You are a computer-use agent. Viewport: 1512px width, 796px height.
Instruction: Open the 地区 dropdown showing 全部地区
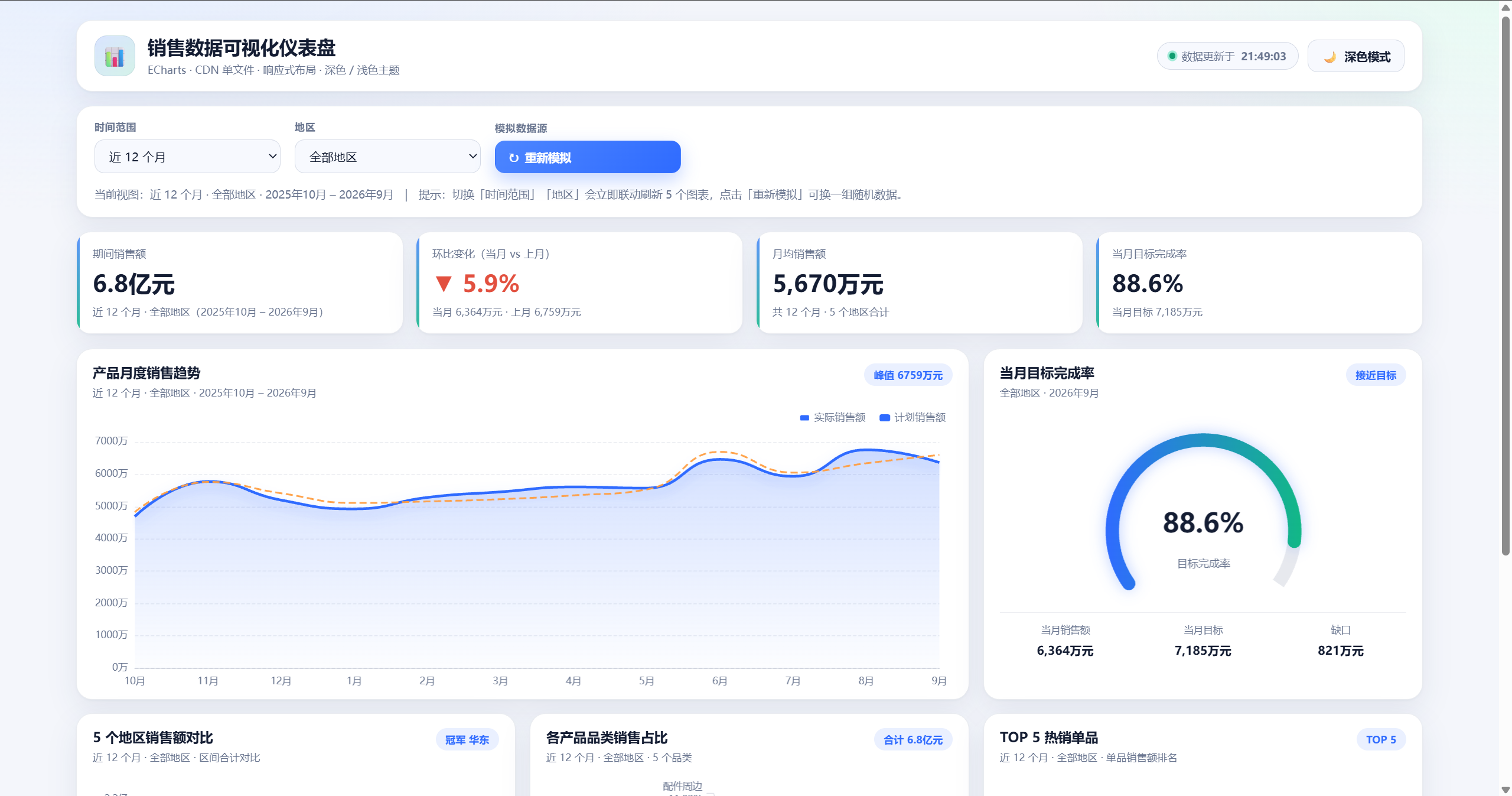click(387, 157)
